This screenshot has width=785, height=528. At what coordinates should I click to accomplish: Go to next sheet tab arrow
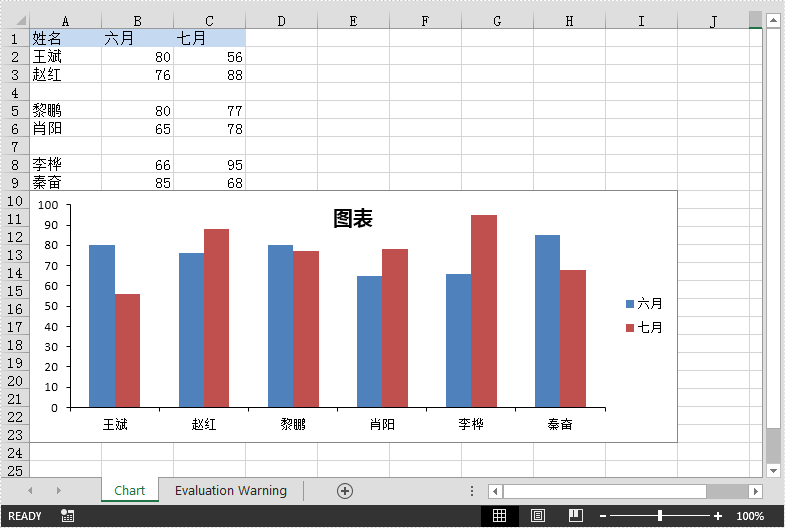[x=59, y=490]
